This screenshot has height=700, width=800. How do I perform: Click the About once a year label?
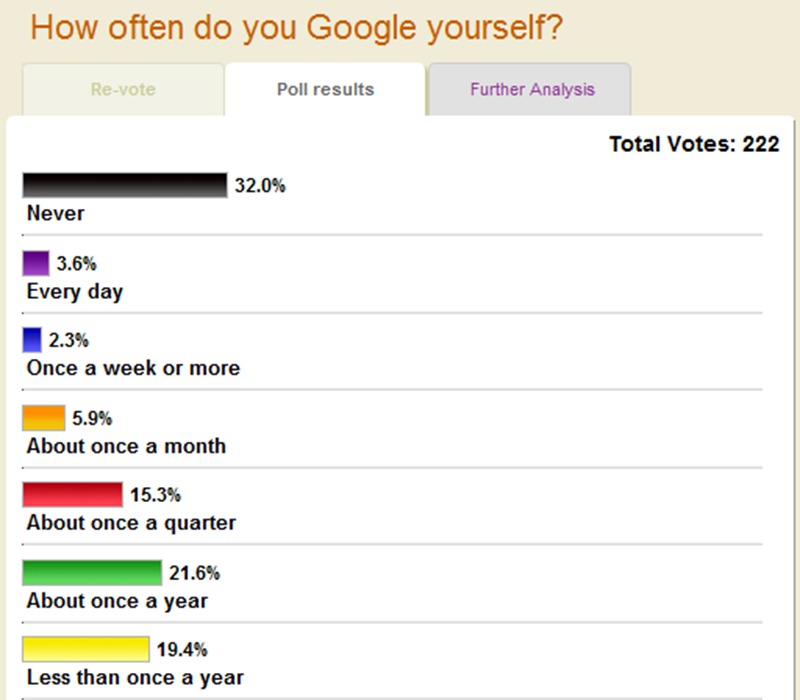coord(117,601)
